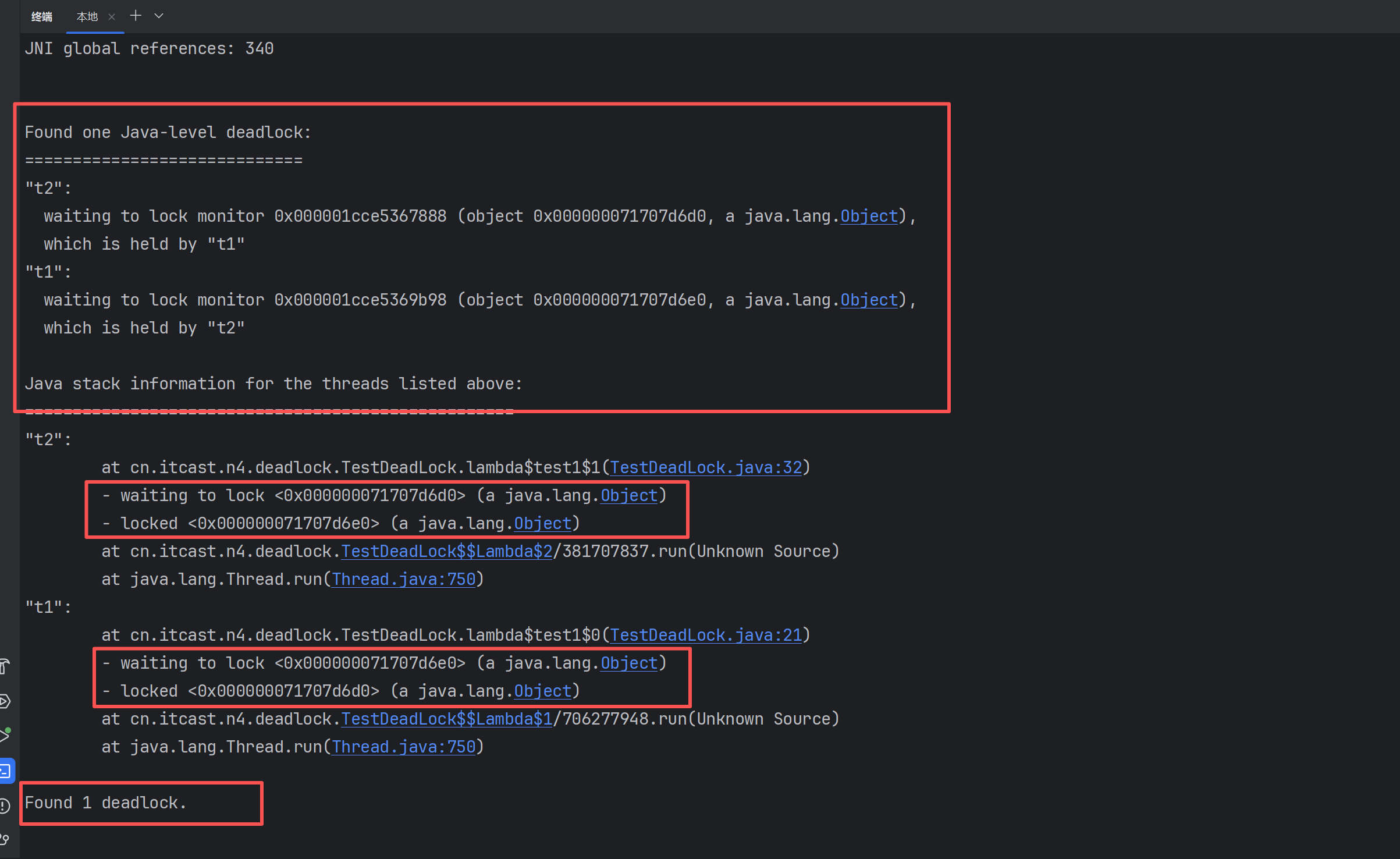Add a new terminal session with plus
Image resolution: width=1400 pixels, height=859 pixels.
pyautogui.click(x=136, y=16)
